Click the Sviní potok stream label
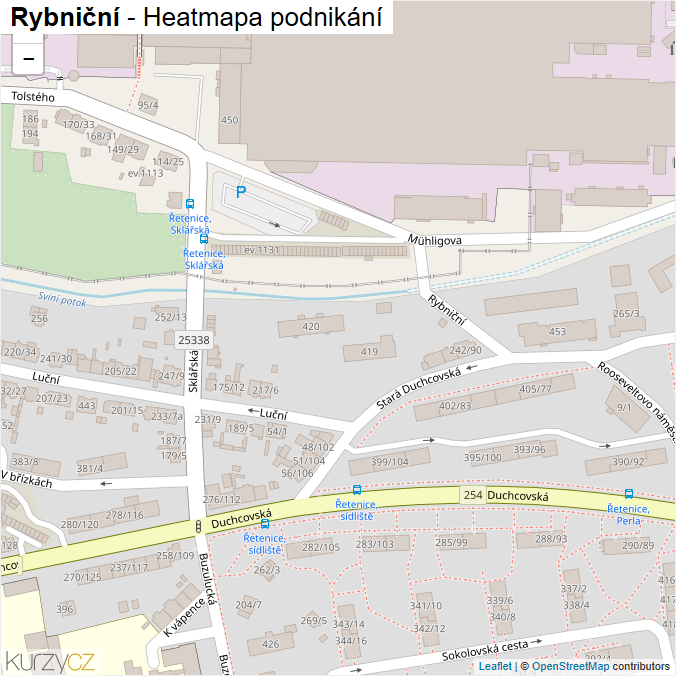This screenshot has height=676, width=676. pos(62,299)
